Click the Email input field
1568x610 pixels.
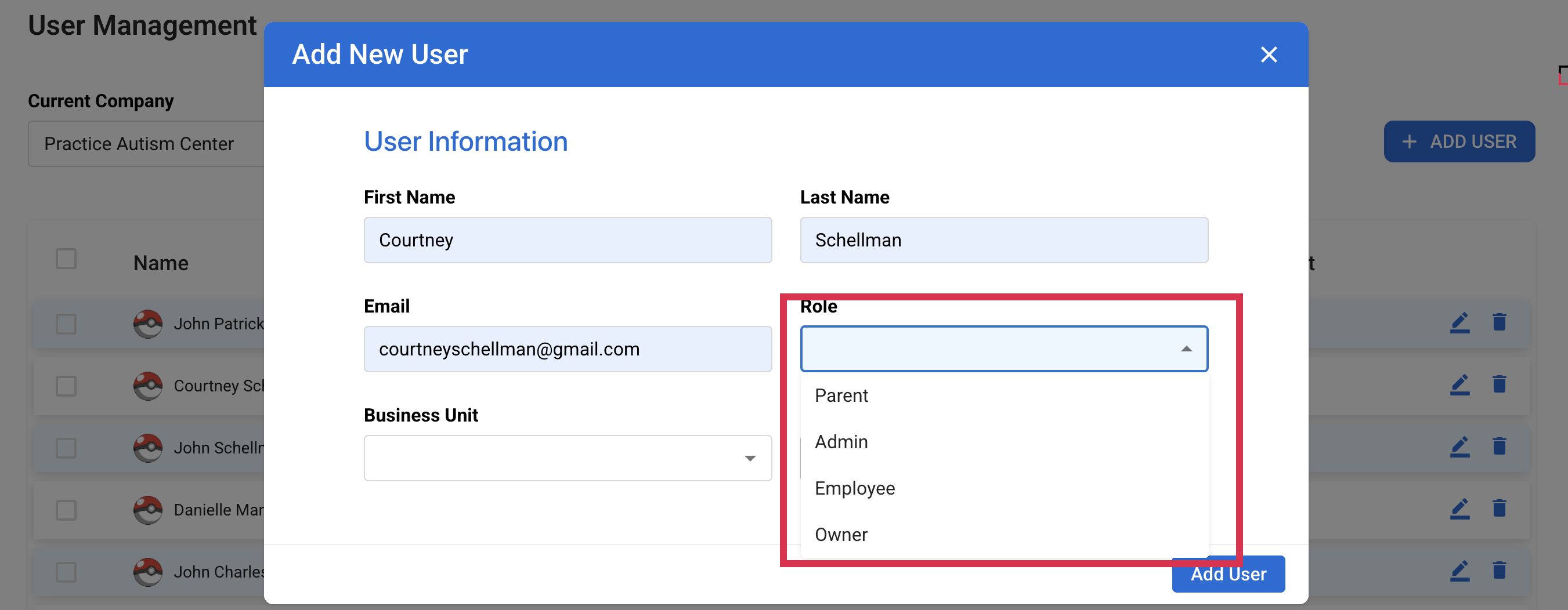coord(568,348)
